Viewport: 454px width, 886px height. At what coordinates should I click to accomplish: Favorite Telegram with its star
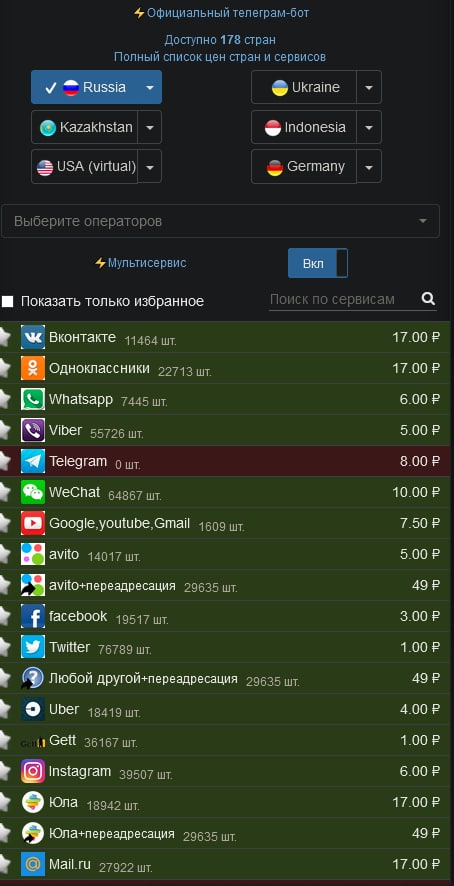pos(5,461)
